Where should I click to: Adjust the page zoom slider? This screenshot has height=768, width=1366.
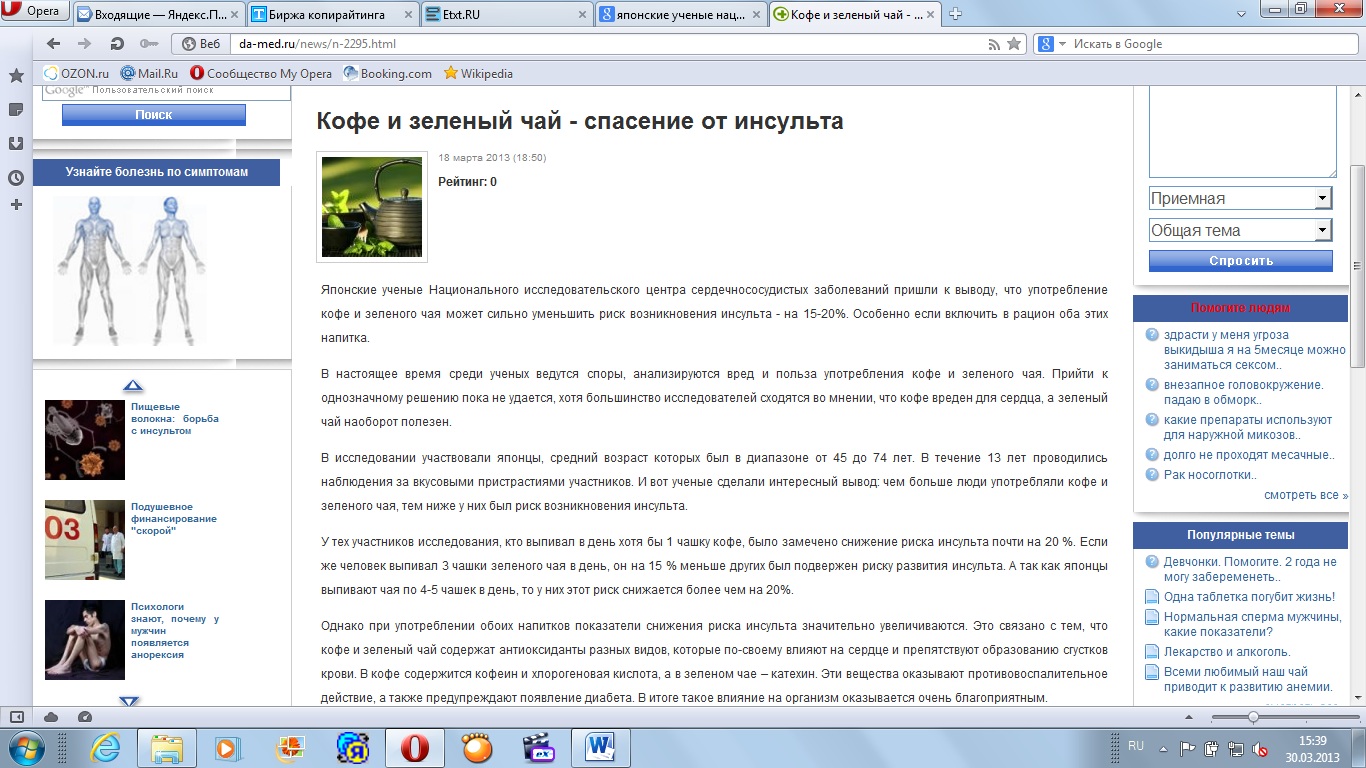click(x=1253, y=717)
